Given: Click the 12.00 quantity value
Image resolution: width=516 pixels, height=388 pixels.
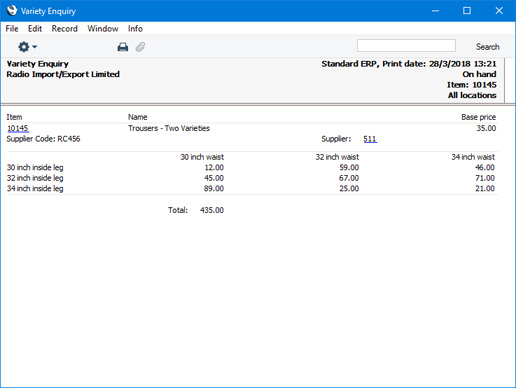Looking at the screenshot, I should click(214, 168).
